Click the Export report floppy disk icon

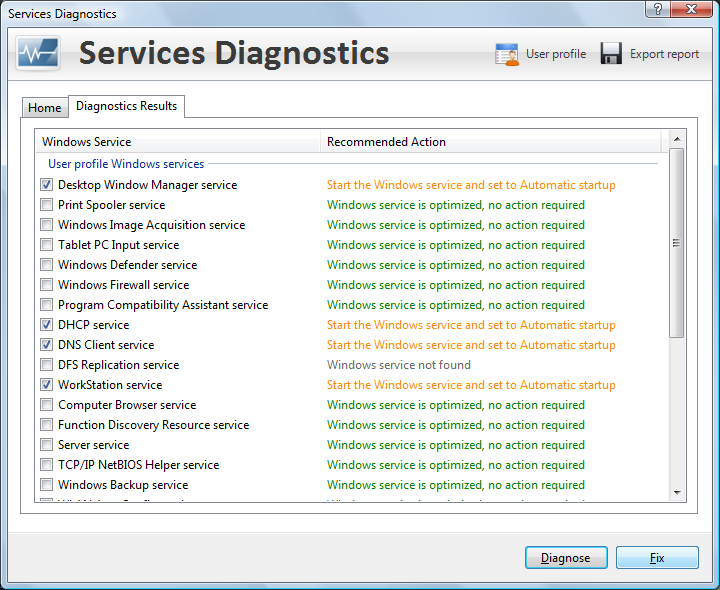(611, 54)
